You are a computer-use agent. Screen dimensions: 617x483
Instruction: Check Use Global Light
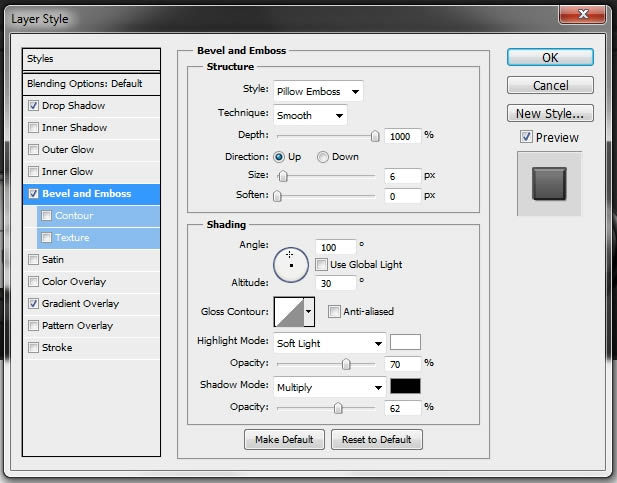pyautogui.click(x=321, y=265)
